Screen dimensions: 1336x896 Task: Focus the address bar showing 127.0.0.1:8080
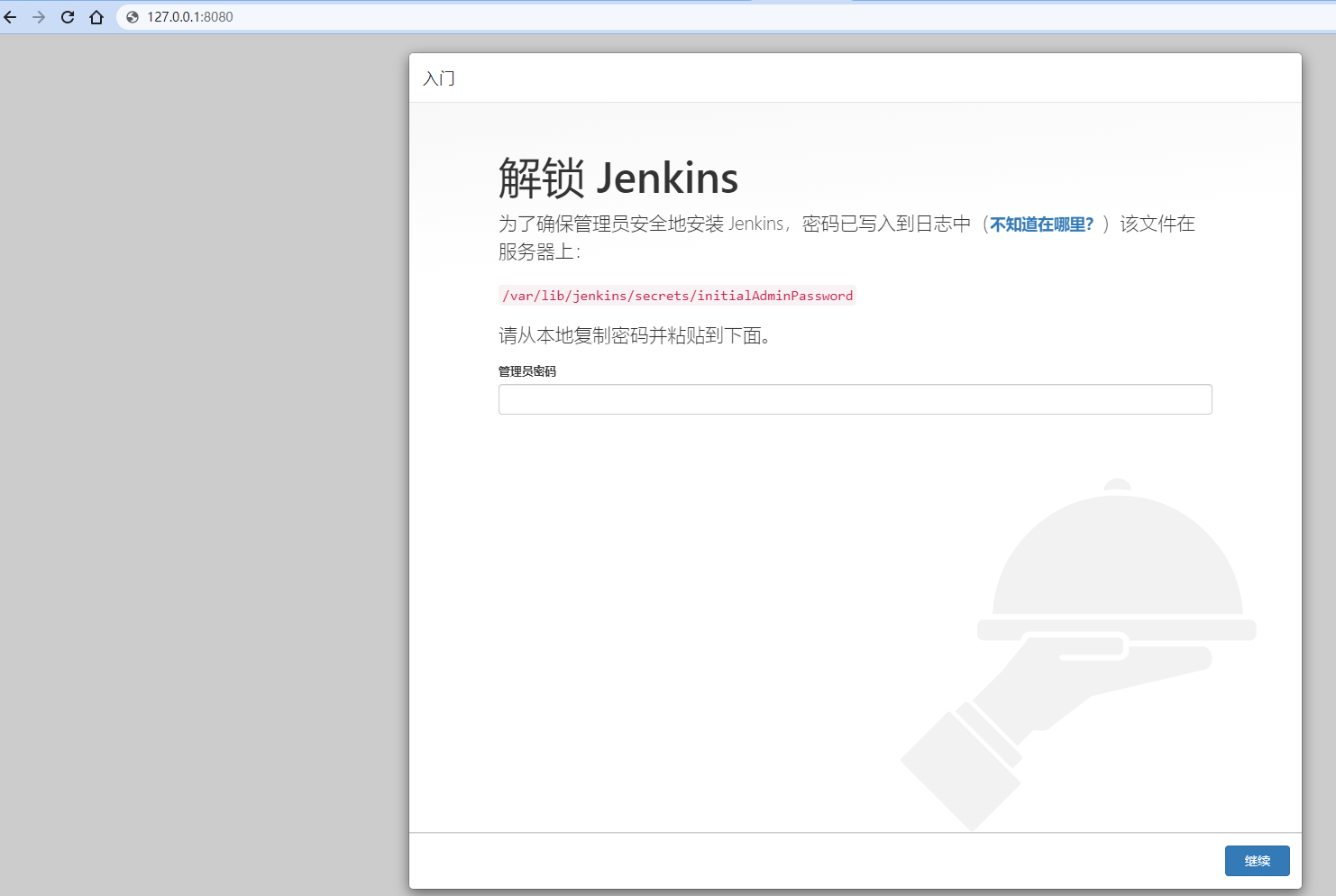(x=726, y=17)
